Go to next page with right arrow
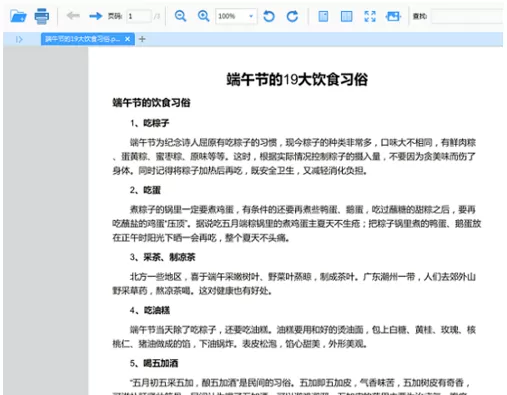This screenshot has width=507, height=395. pos(96,16)
